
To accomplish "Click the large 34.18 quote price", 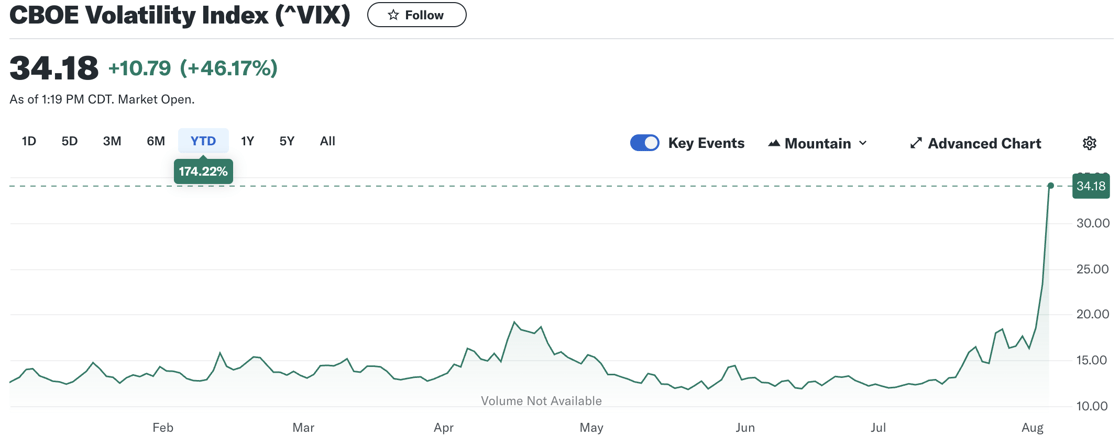I will pyautogui.click(x=54, y=69).
